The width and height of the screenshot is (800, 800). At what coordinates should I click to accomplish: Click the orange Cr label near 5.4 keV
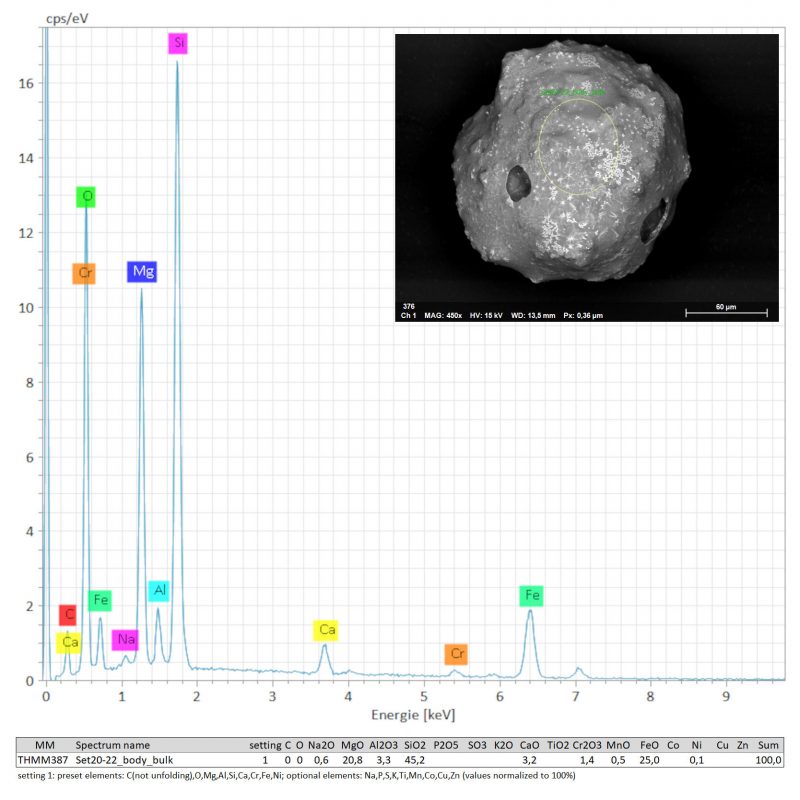456,655
